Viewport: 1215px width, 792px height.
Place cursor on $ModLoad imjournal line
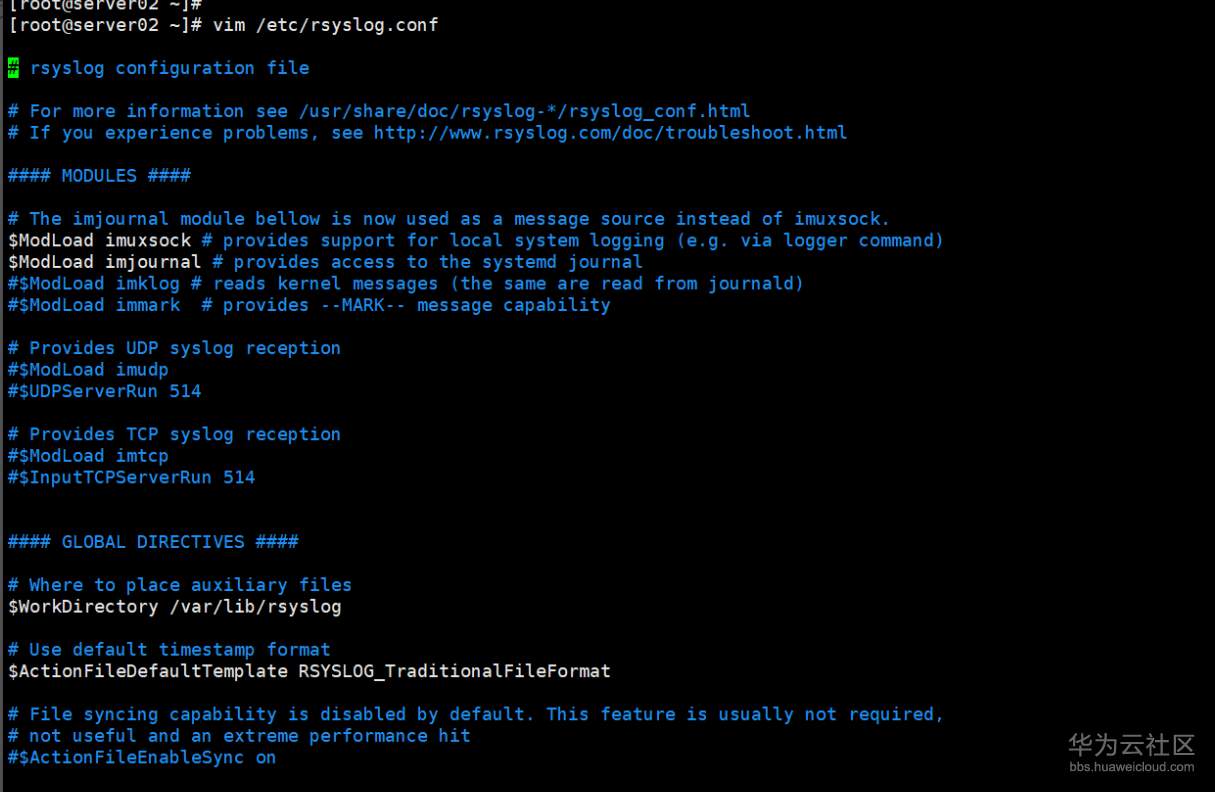[x=325, y=262]
